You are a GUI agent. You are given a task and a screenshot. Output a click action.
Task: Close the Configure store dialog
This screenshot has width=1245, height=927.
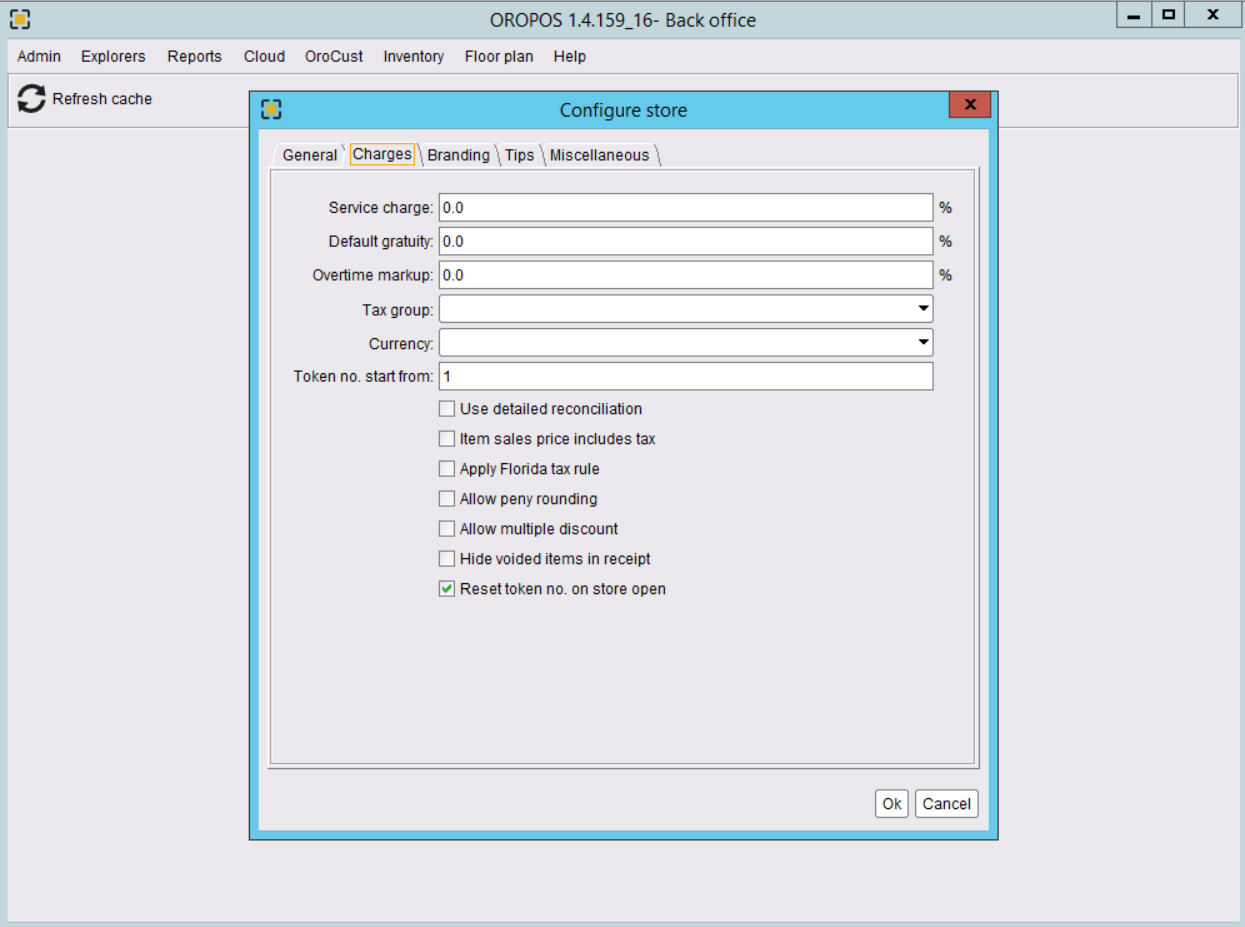coord(969,105)
